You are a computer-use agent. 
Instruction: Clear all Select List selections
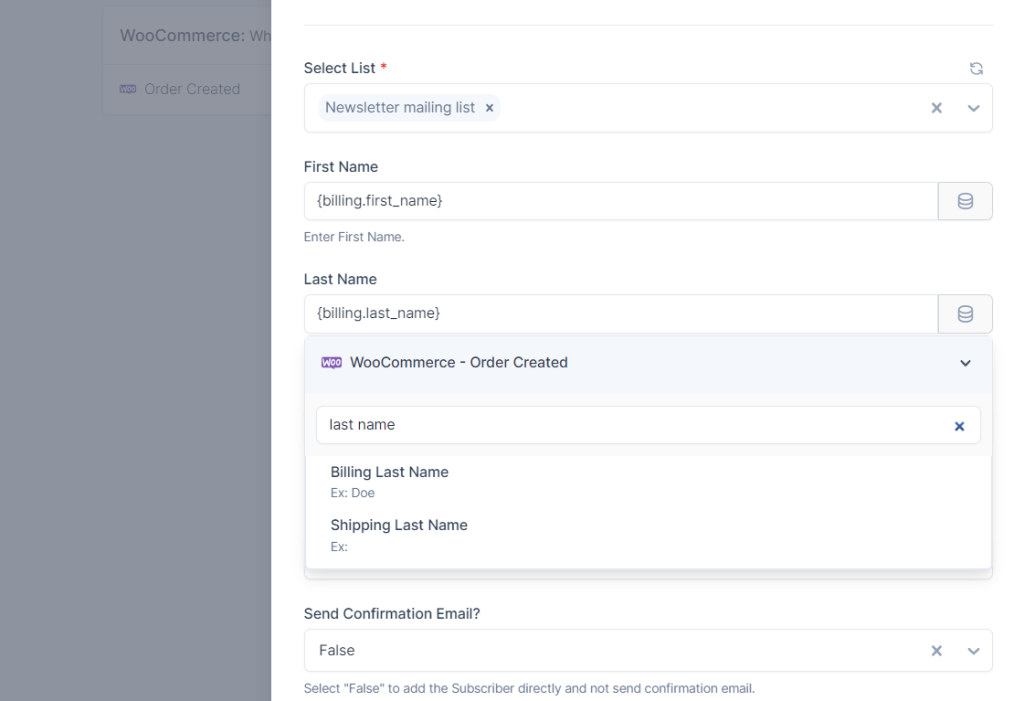[937, 108]
